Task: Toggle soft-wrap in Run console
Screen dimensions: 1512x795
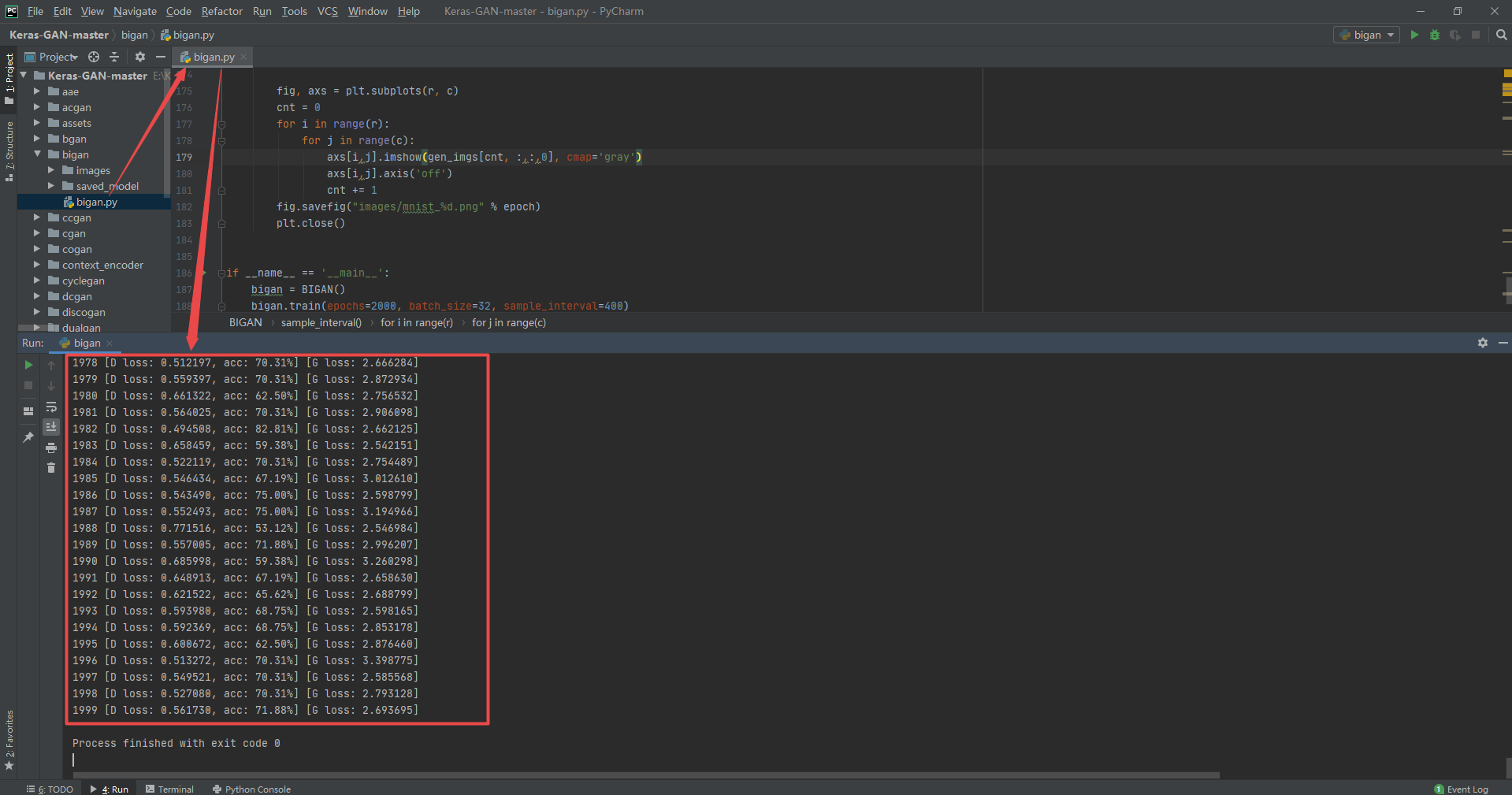Action: [51, 407]
